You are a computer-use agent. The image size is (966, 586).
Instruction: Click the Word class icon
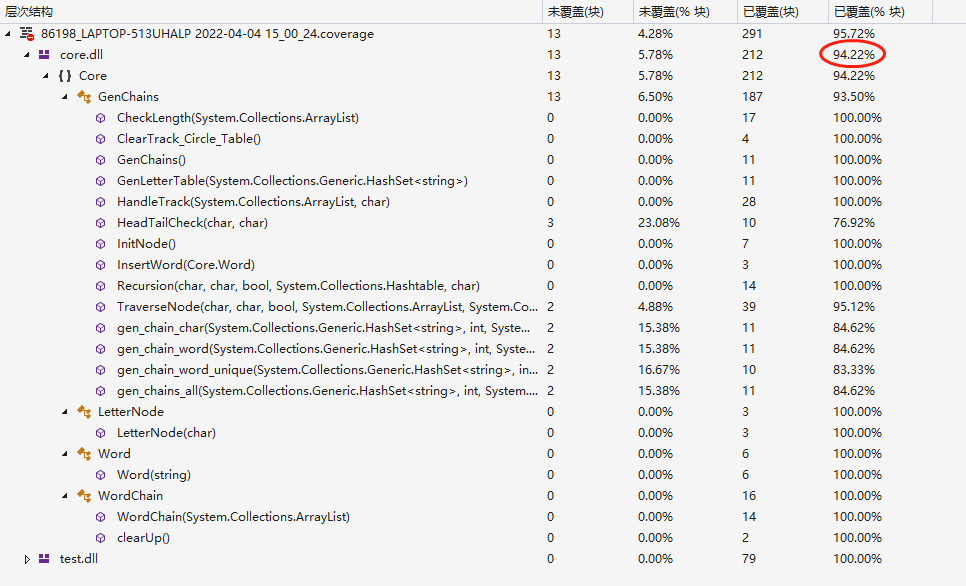(84, 454)
